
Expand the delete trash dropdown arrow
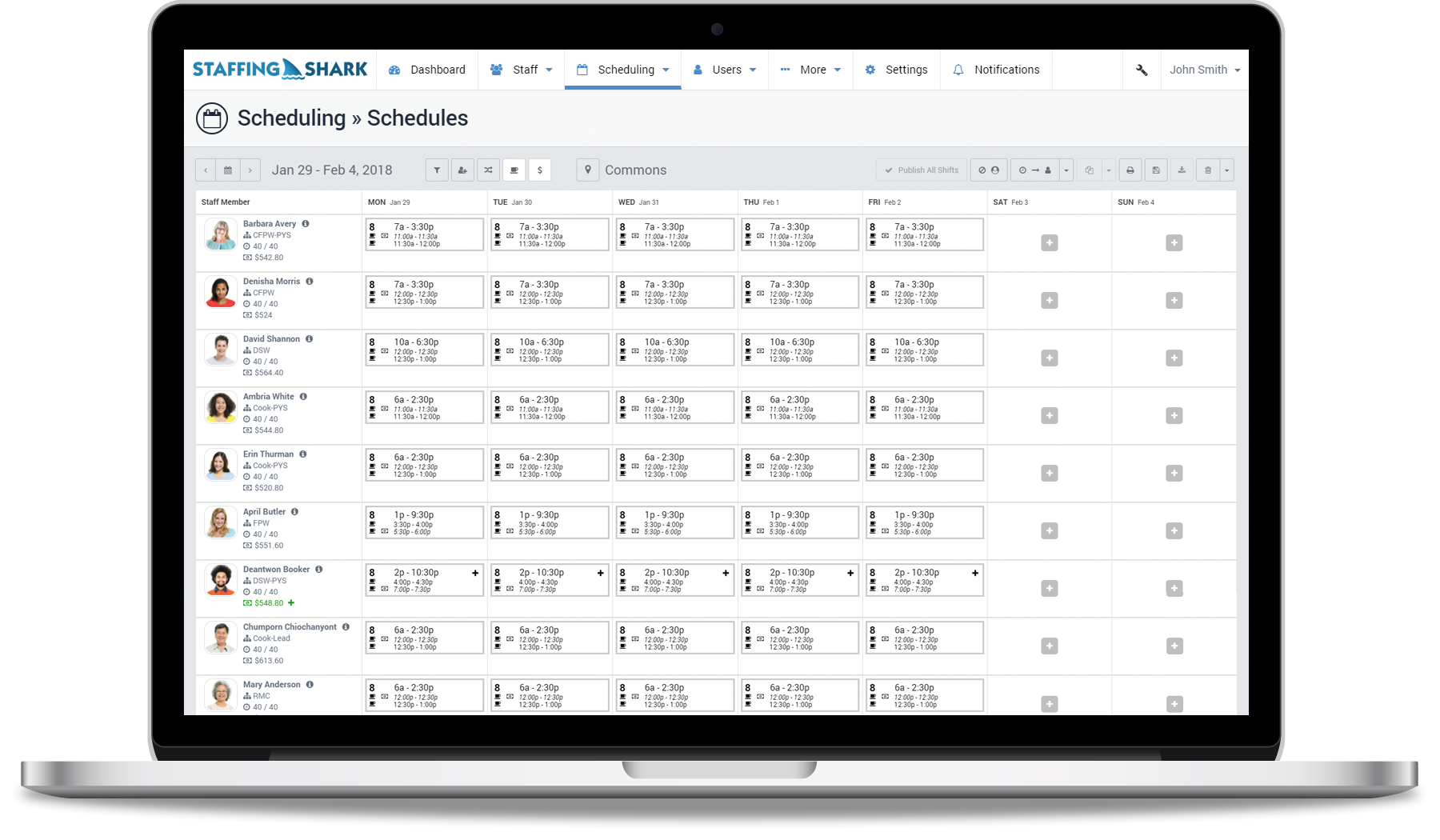[x=1226, y=170]
